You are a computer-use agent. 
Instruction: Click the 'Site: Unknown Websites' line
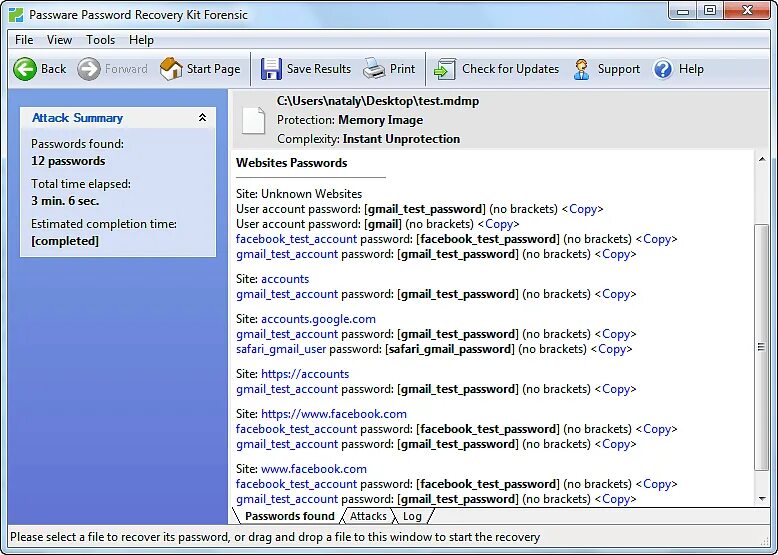coord(299,194)
